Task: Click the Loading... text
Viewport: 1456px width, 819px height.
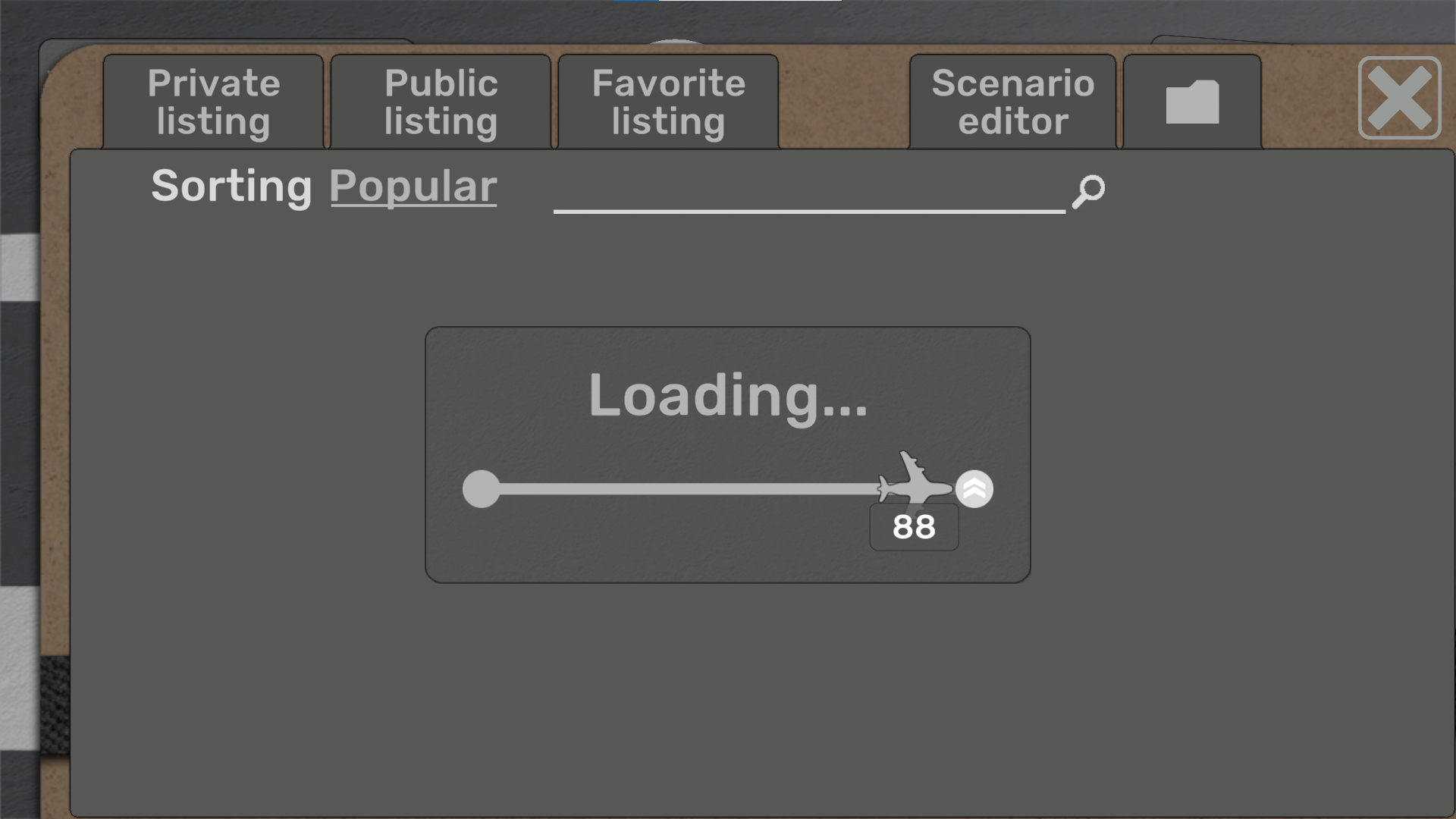Action: [728, 396]
